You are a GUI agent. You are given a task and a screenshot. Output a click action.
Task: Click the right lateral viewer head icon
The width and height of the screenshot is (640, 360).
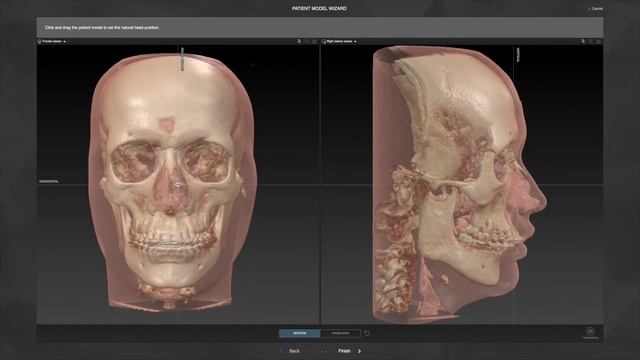[x=324, y=42]
